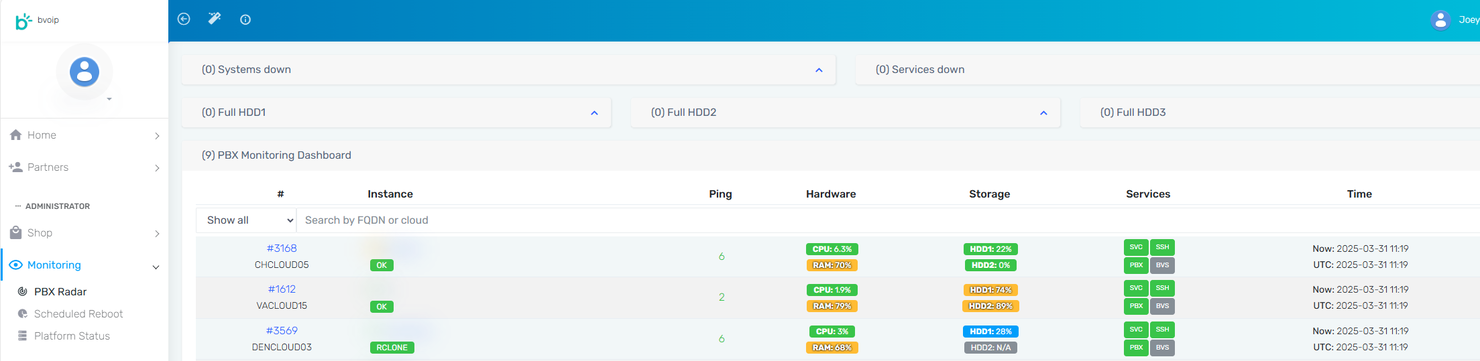This screenshot has width=1480, height=361.
Task: Collapse the Systems down panel chevron
Action: coord(819,70)
